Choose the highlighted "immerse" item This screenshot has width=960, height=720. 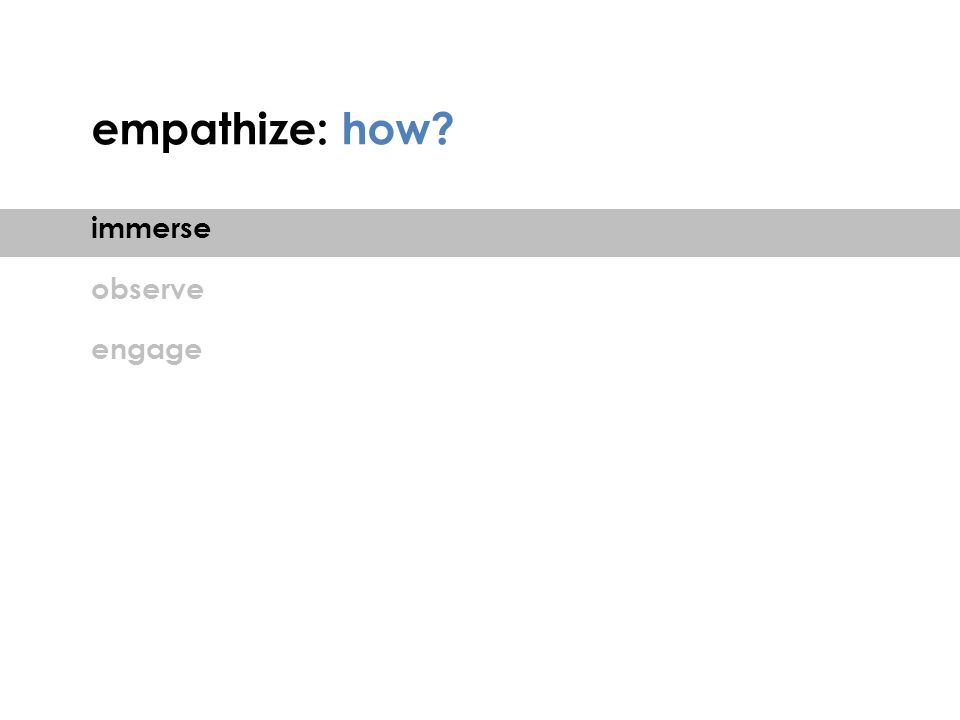151,228
